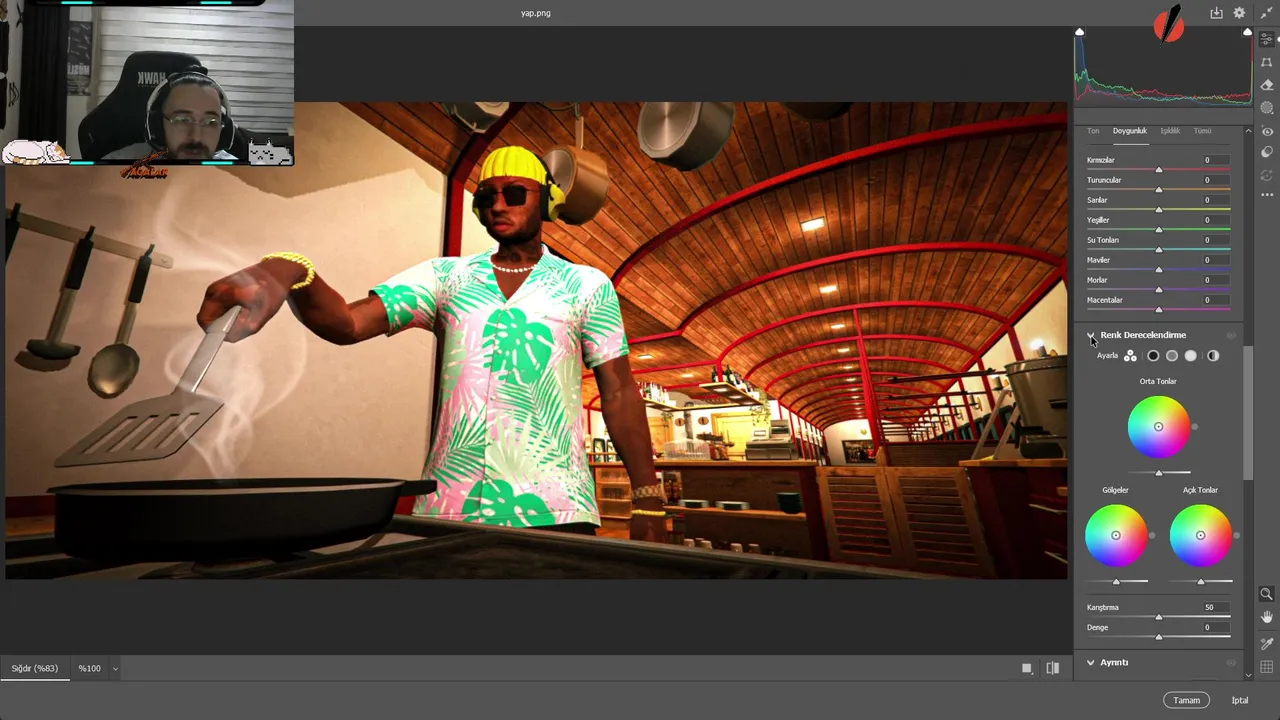Click the Yeşiller saturation slider
Screen dimensions: 1280x720
coord(1158,230)
